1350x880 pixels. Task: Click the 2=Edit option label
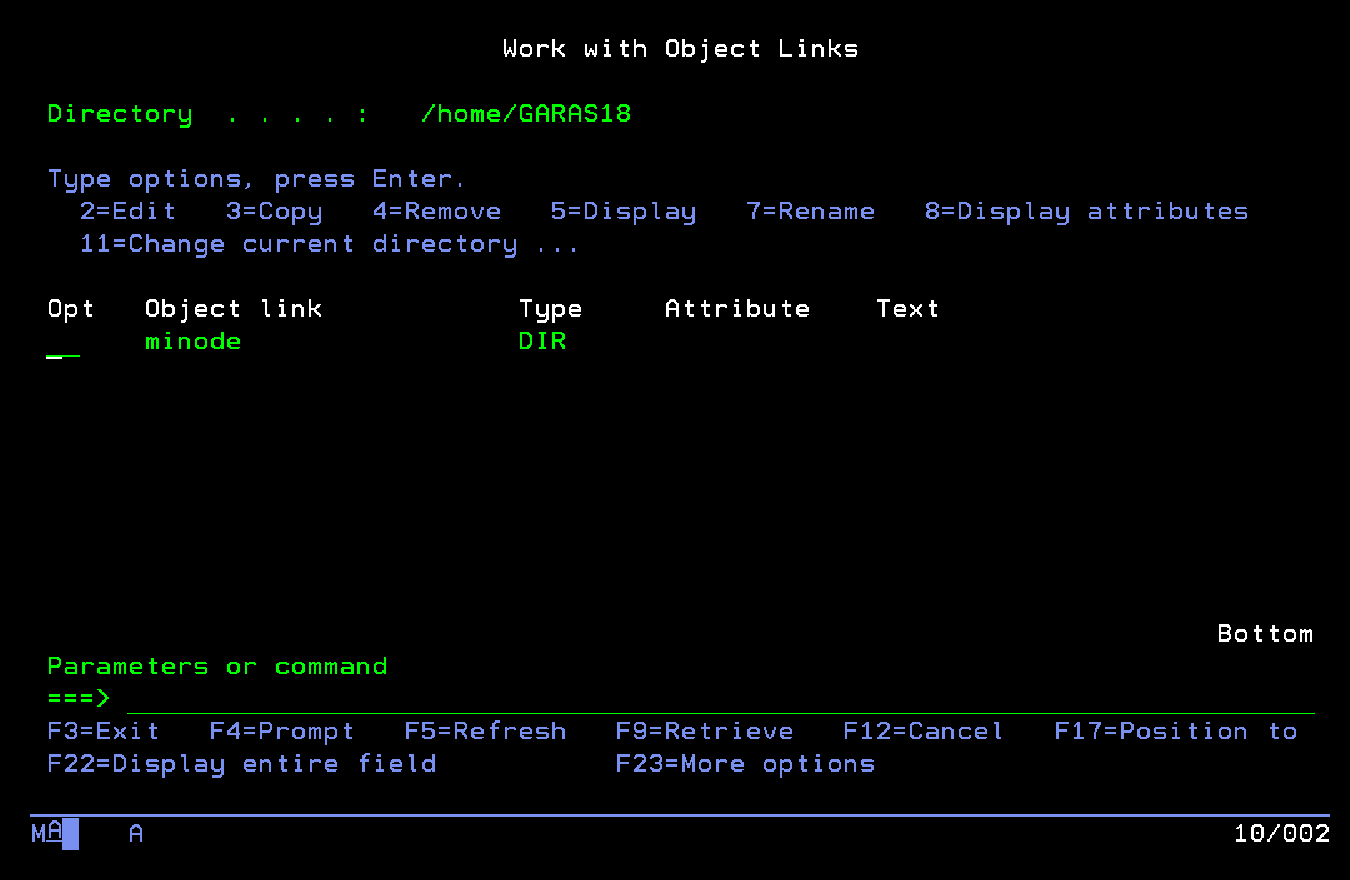[x=128, y=212]
